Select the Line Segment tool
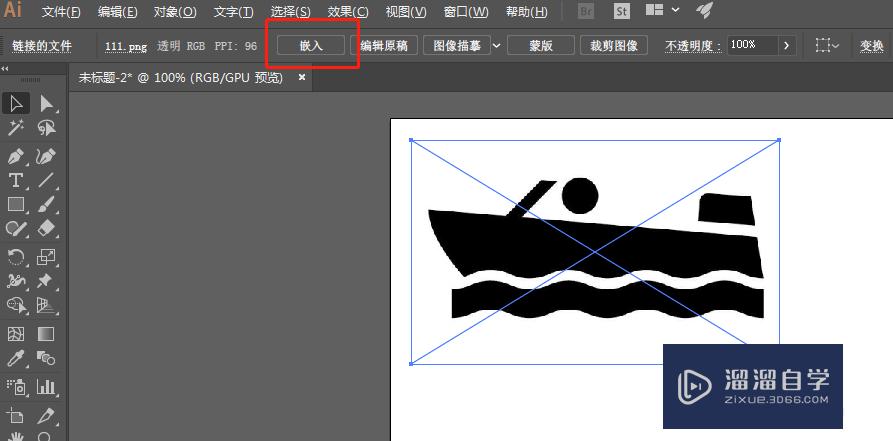The width and height of the screenshot is (893, 441). pos(46,180)
